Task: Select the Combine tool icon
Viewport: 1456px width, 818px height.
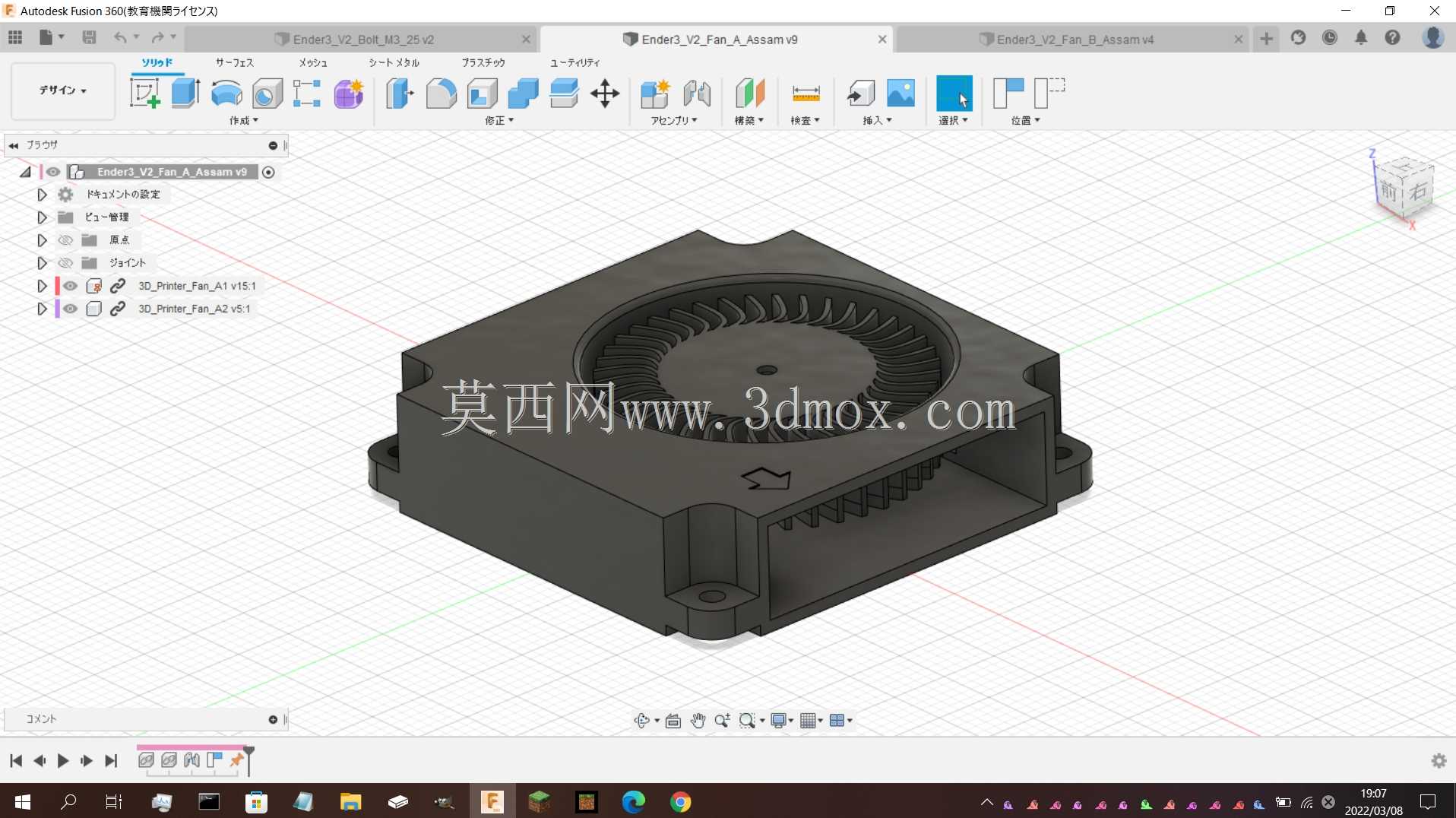Action: (524, 94)
